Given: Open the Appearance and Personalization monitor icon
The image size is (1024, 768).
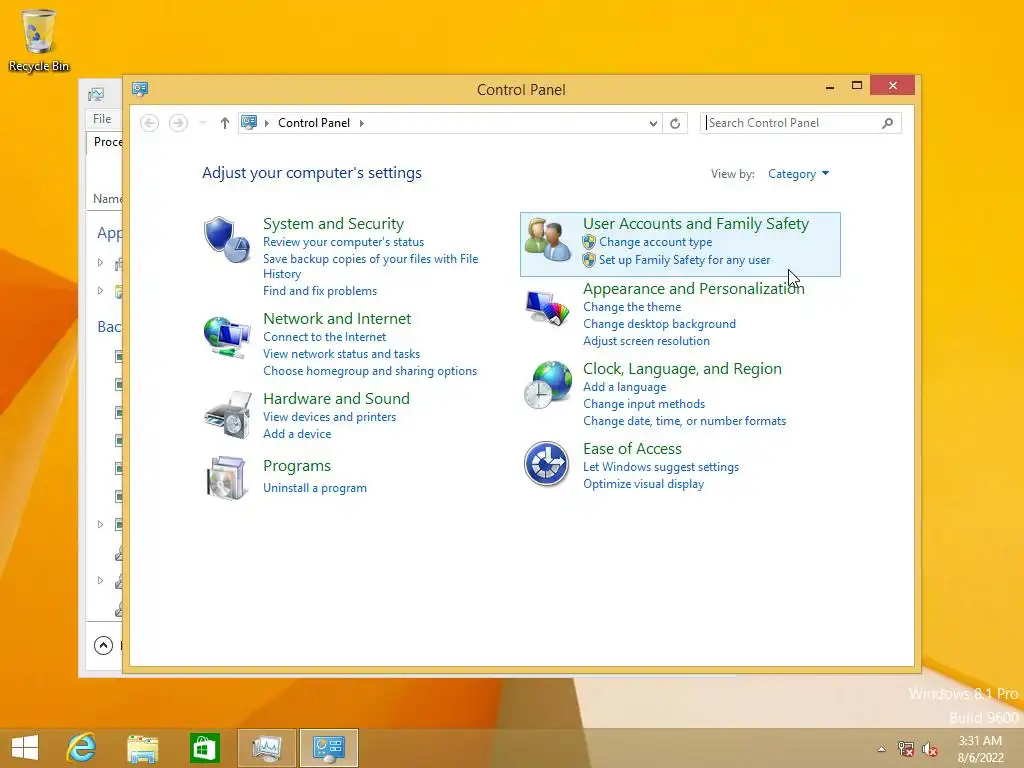Looking at the screenshot, I should coord(547,308).
